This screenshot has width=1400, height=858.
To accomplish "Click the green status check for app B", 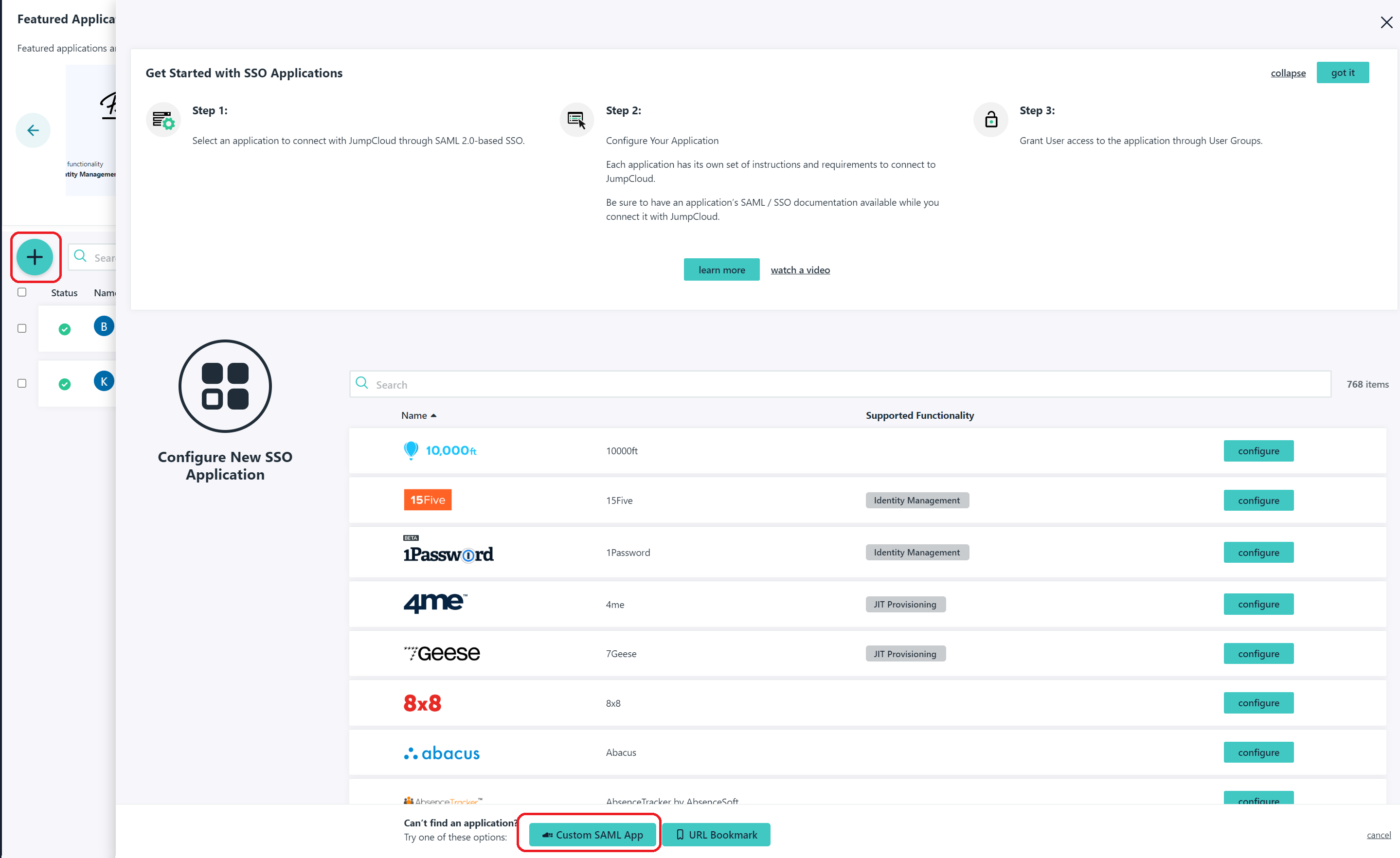I will 65,329.
